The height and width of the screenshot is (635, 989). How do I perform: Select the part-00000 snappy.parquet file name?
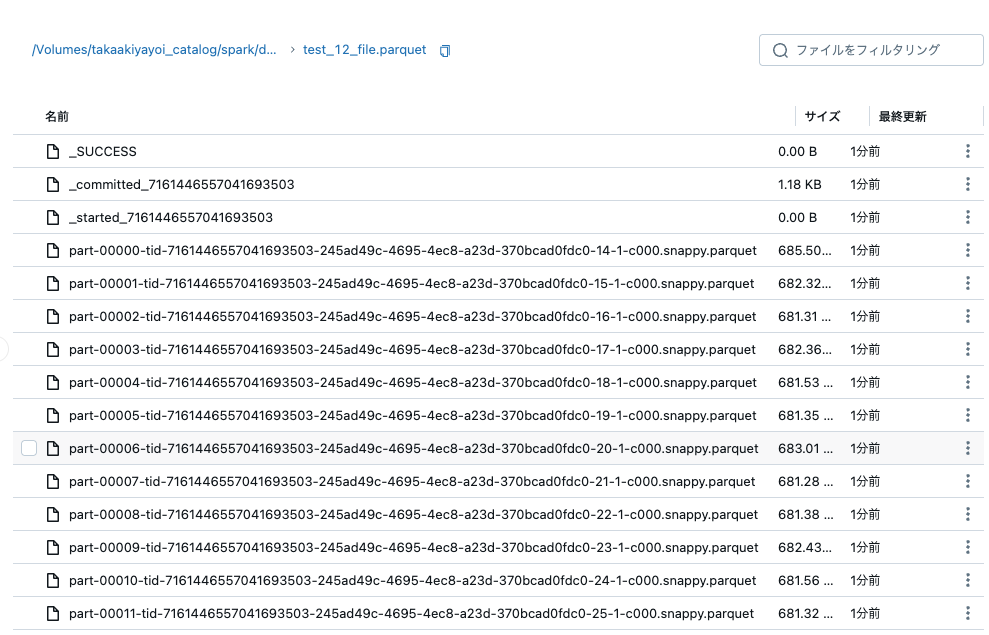pyautogui.click(x=413, y=250)
